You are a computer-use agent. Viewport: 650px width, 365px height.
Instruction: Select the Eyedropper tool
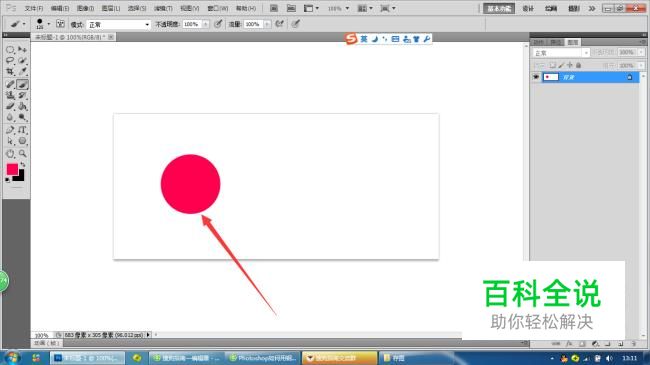click(x=22, y=72)
